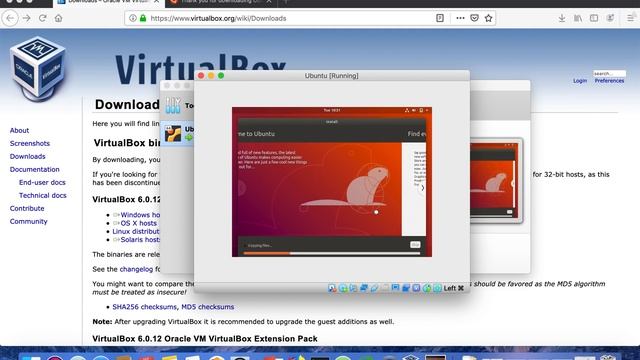Image resolution: width=640 pixels, height=360 pixels.
Task: Open the Contribute sidebar link
Action: coord(27,208)
